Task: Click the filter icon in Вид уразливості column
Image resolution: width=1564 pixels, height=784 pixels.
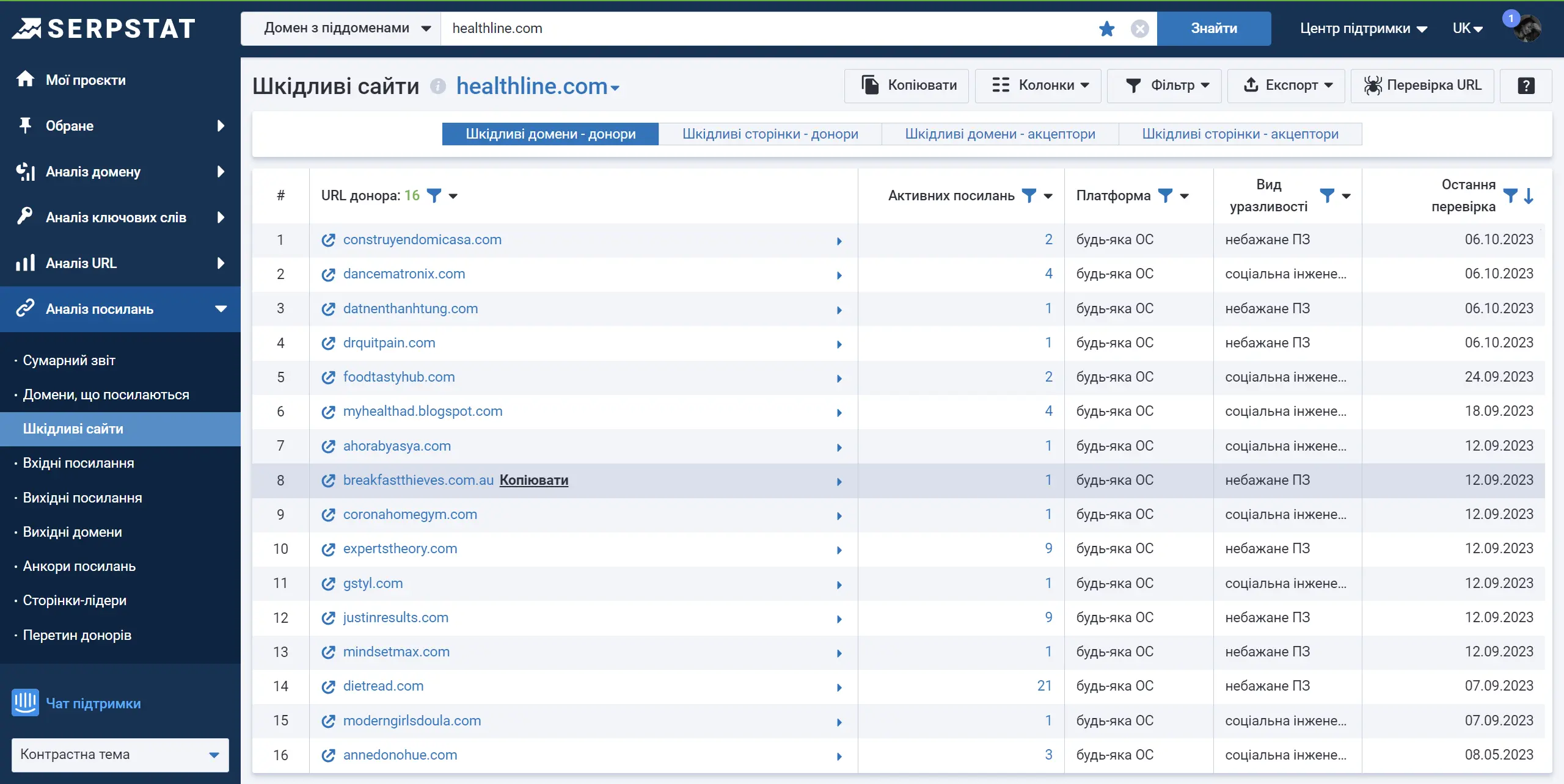Action: [1326, 195]
